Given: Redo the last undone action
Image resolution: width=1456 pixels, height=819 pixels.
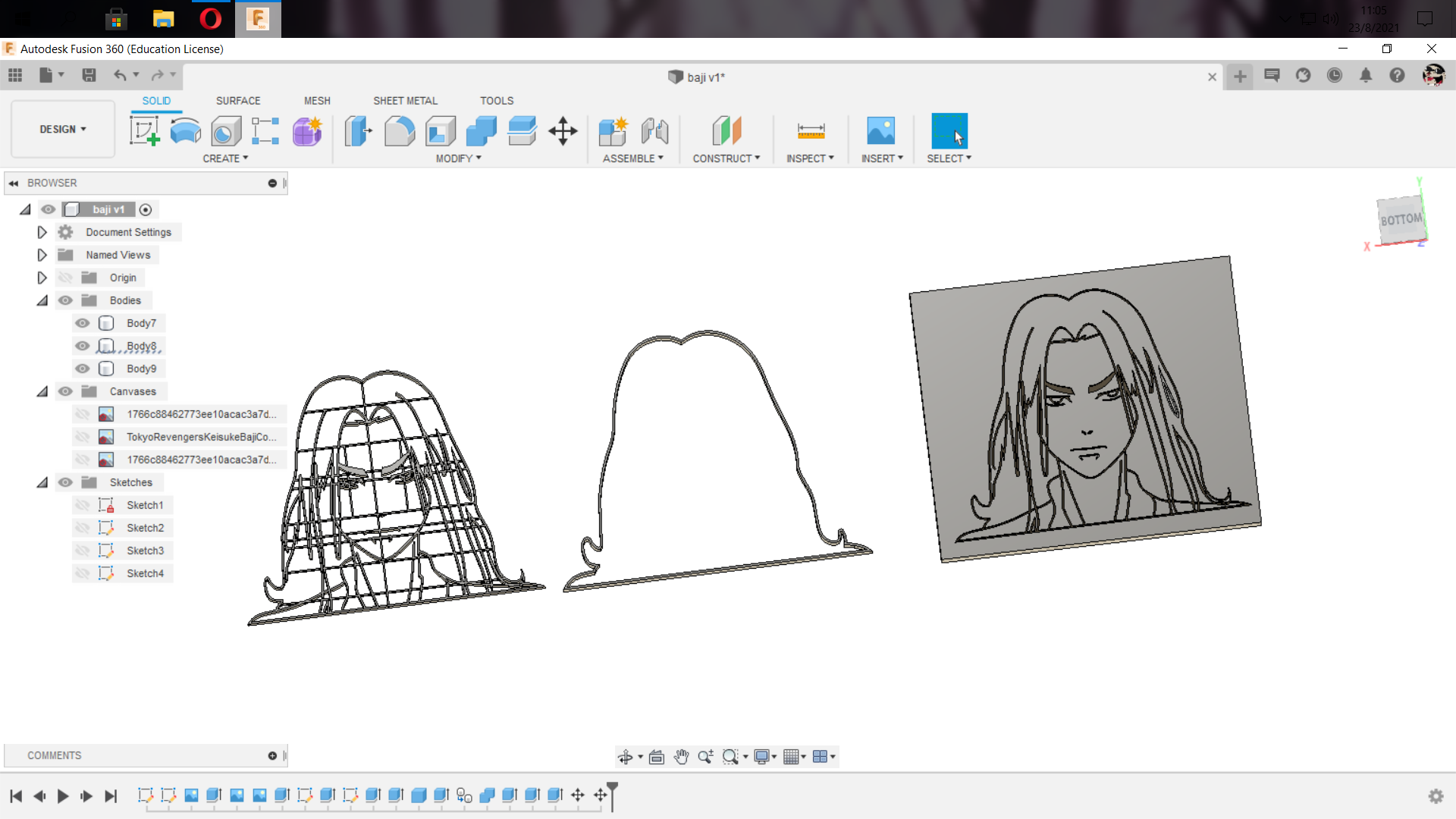Looking at the screenshot, I should pos(157,75).
